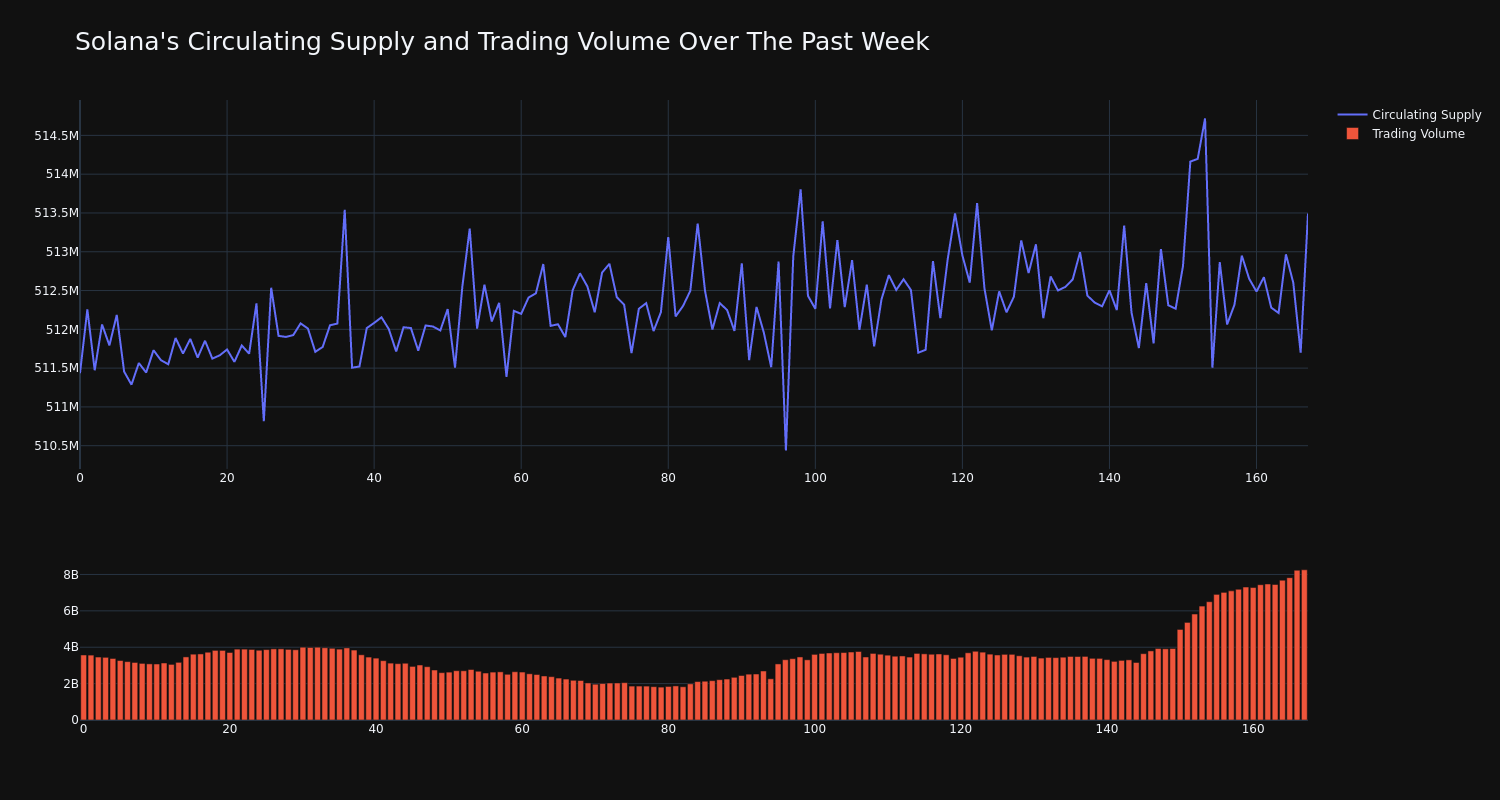
Task: Click the 512M y-axis label
Action: (62, 329)
